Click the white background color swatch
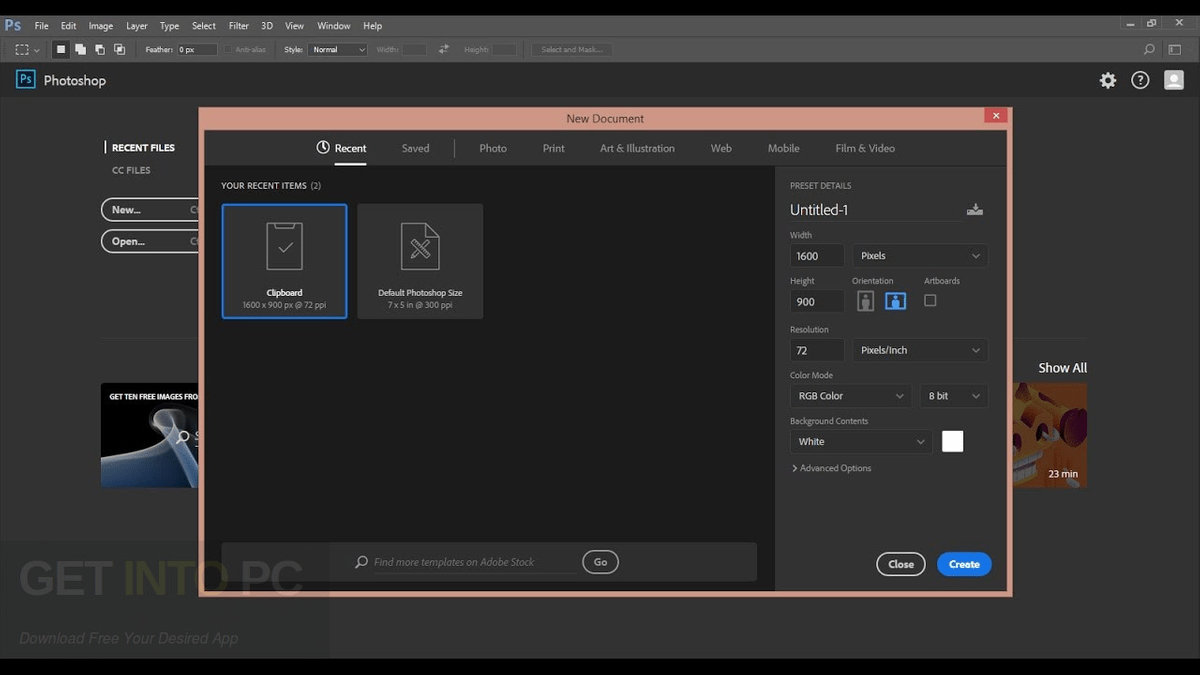1200x675 pixels. 953,441
